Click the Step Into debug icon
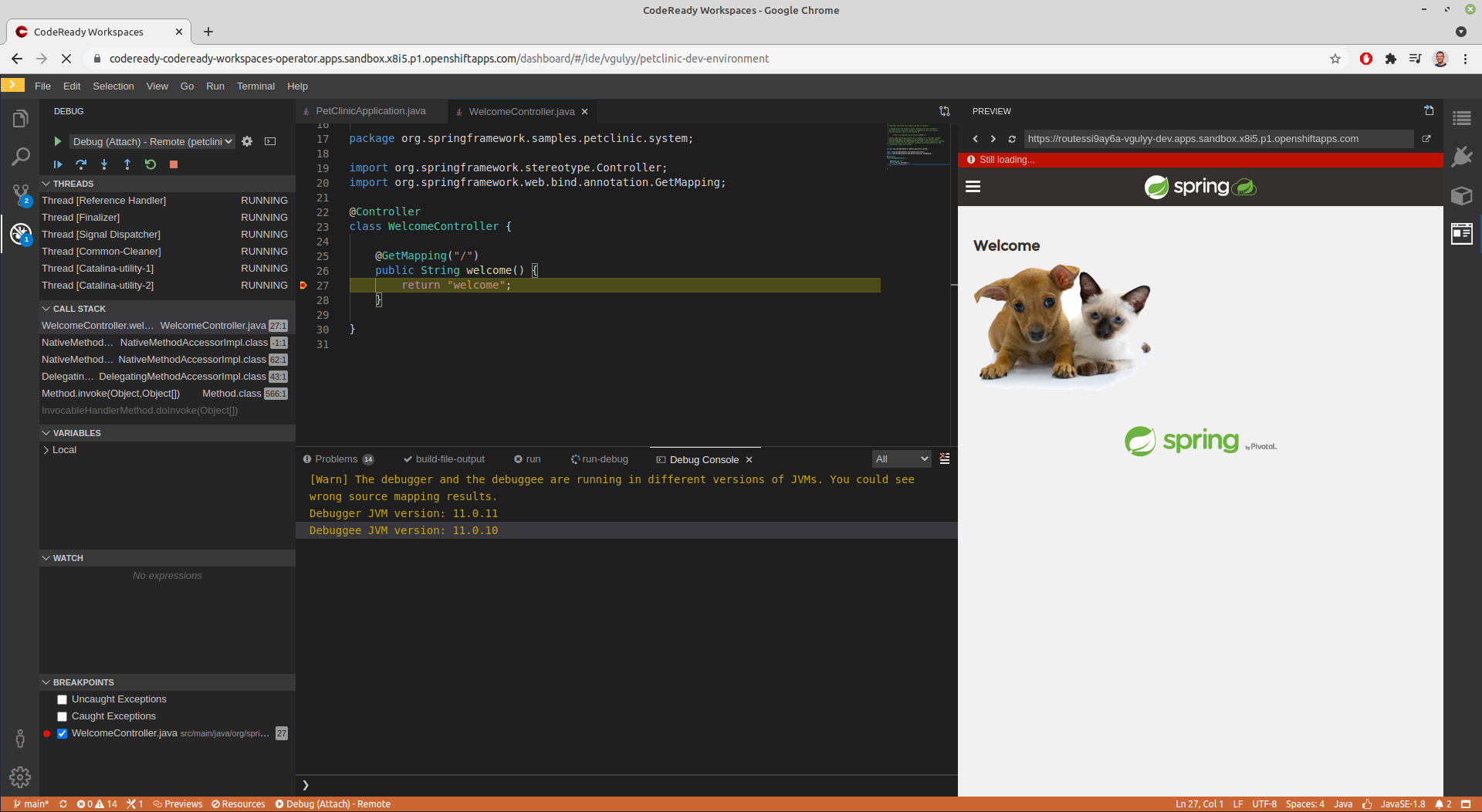The width and height of the screenshot is (1482, 812). click(104, 164)
